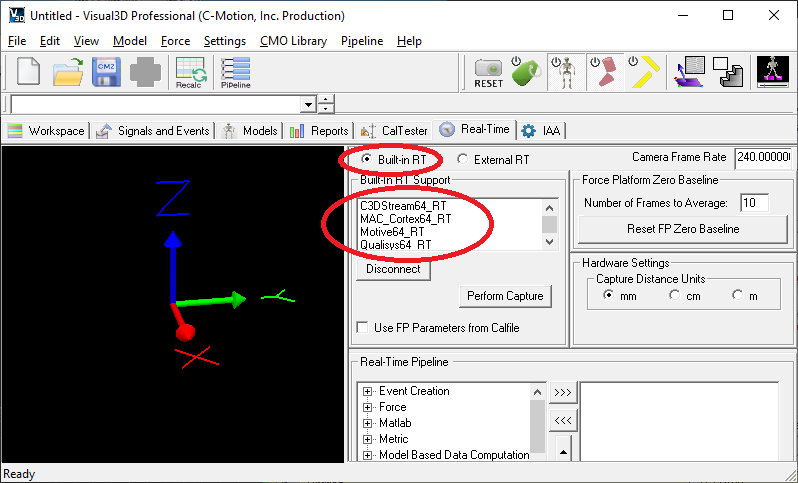
Task: Open the Model menu
Action: tap(130, 41)
